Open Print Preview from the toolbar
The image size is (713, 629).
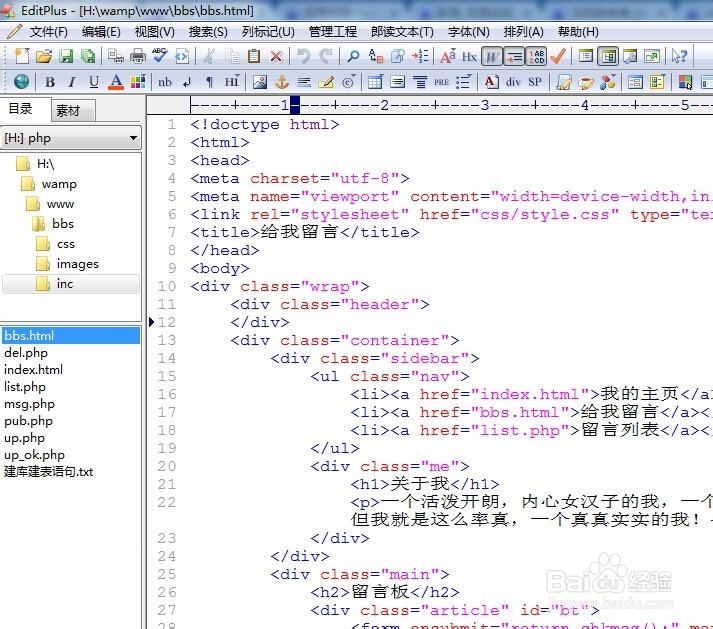pyautogui.click(x=115, y=56)
